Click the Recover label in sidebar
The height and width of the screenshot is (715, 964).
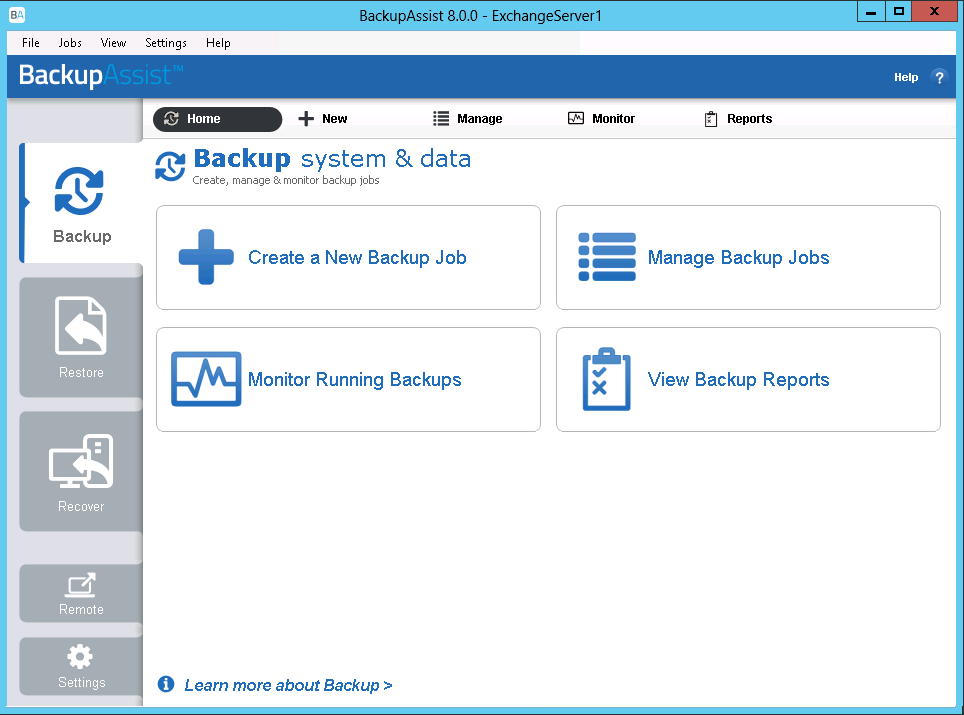pyautogui.click(x=81, y=506)
